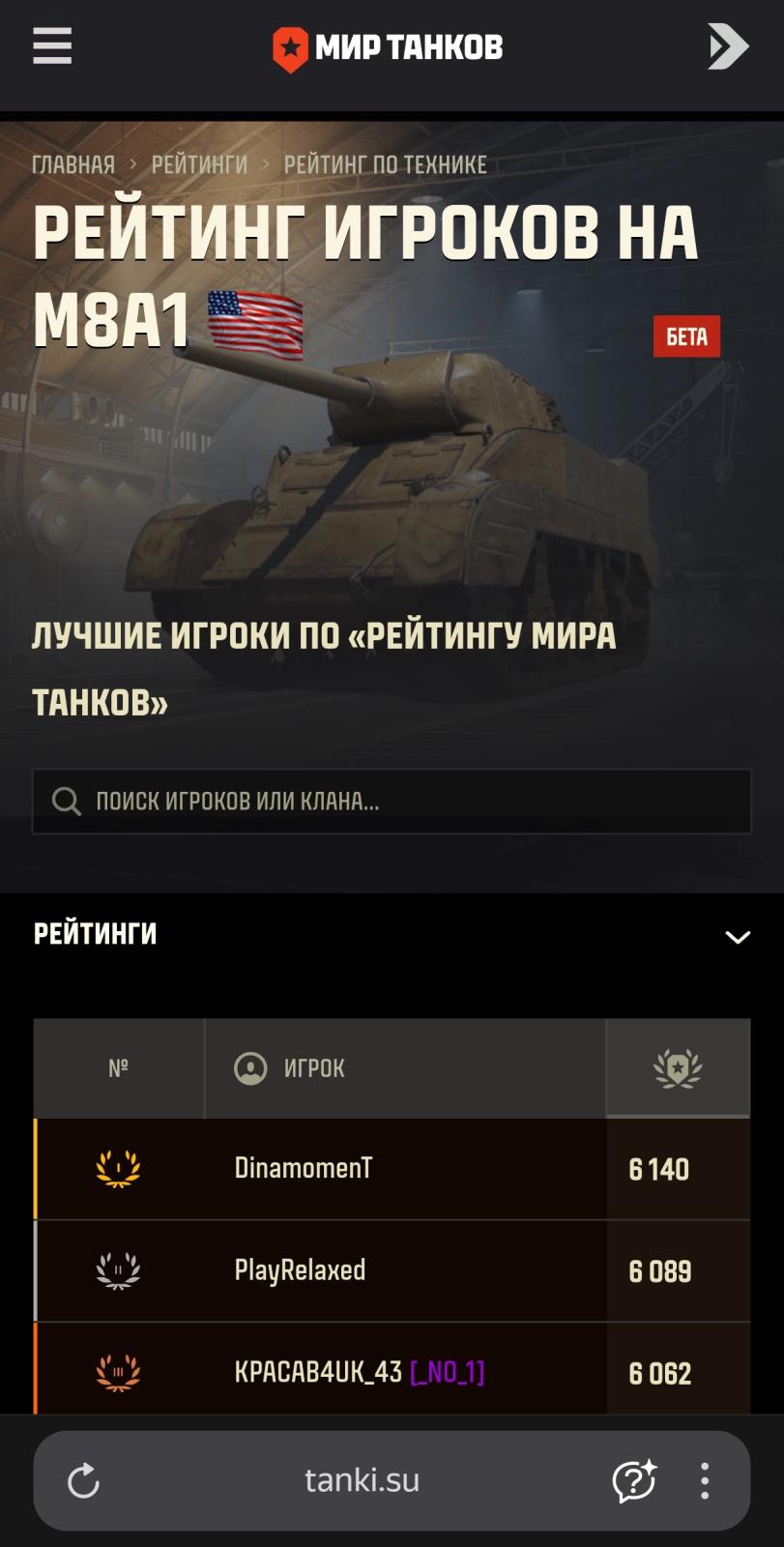The image size is (784, 1547).
Task: Open РЕЙТИНГИ breadcrumb link
Action: (199, 164)
